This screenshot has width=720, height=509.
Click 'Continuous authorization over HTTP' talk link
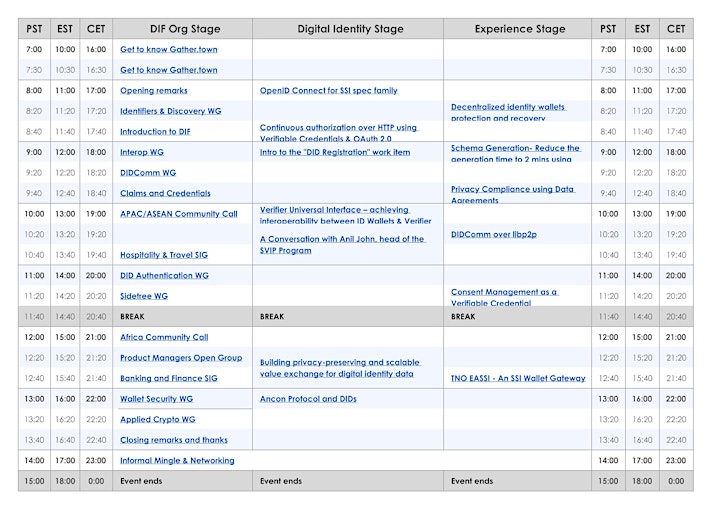coord(338,133)
